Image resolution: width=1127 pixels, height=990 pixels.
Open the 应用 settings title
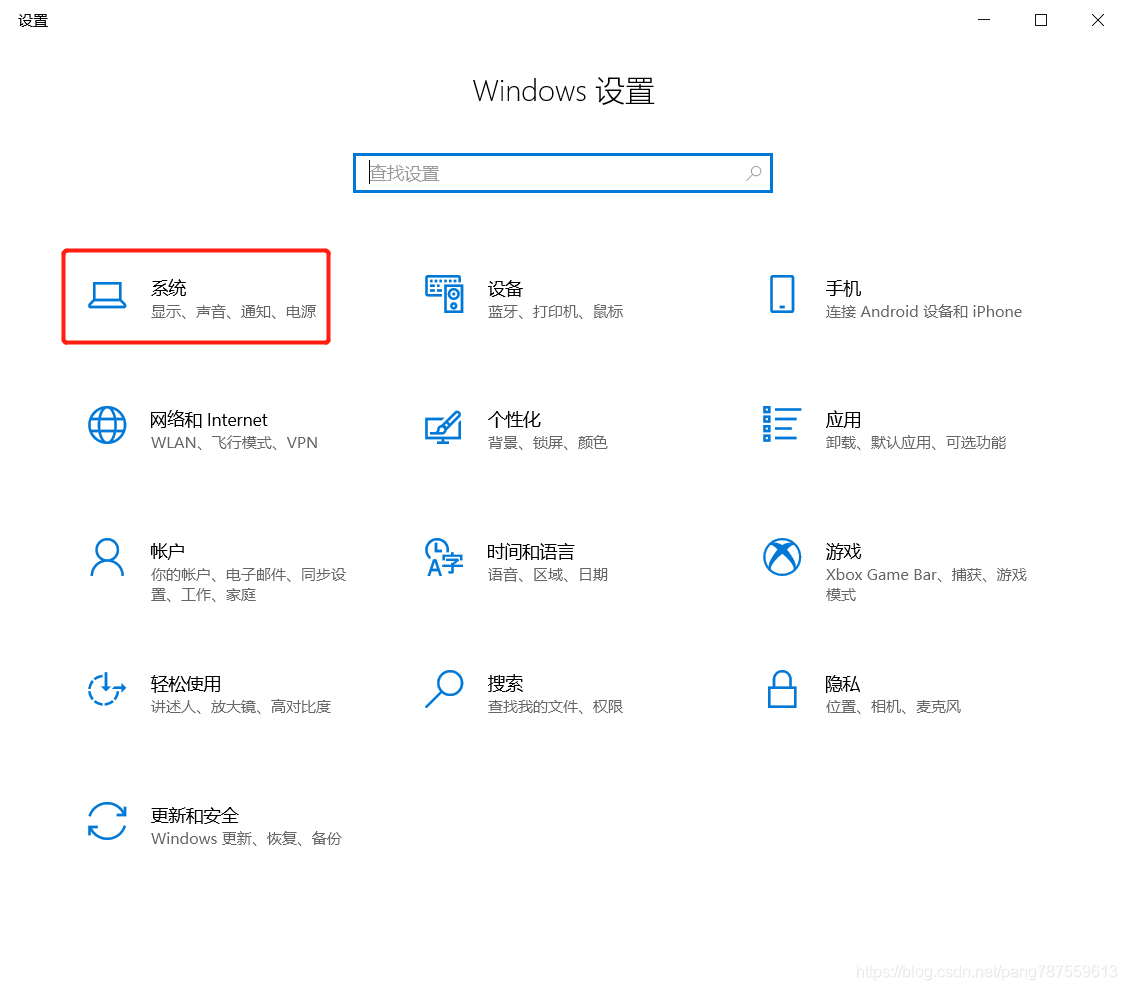[x=843, y=420]
